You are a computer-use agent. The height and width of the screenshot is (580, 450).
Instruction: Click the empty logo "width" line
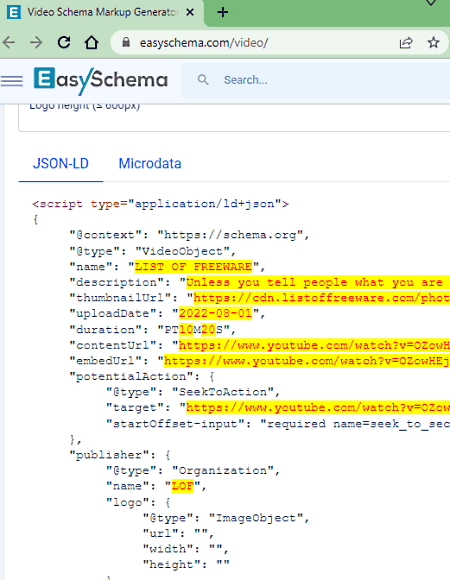click(x=186, y=549)
